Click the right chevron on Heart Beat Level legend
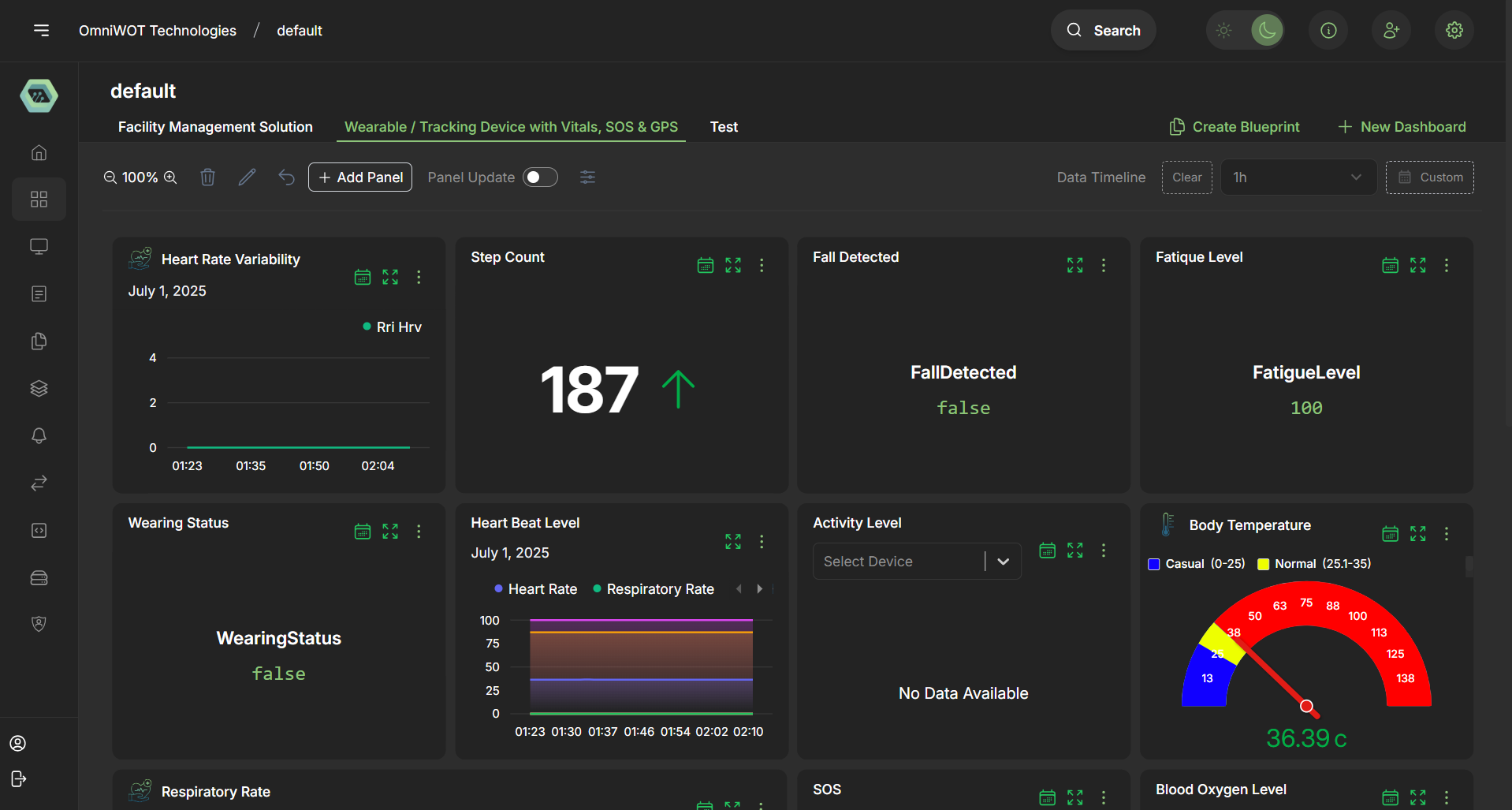 pos(758,588)
